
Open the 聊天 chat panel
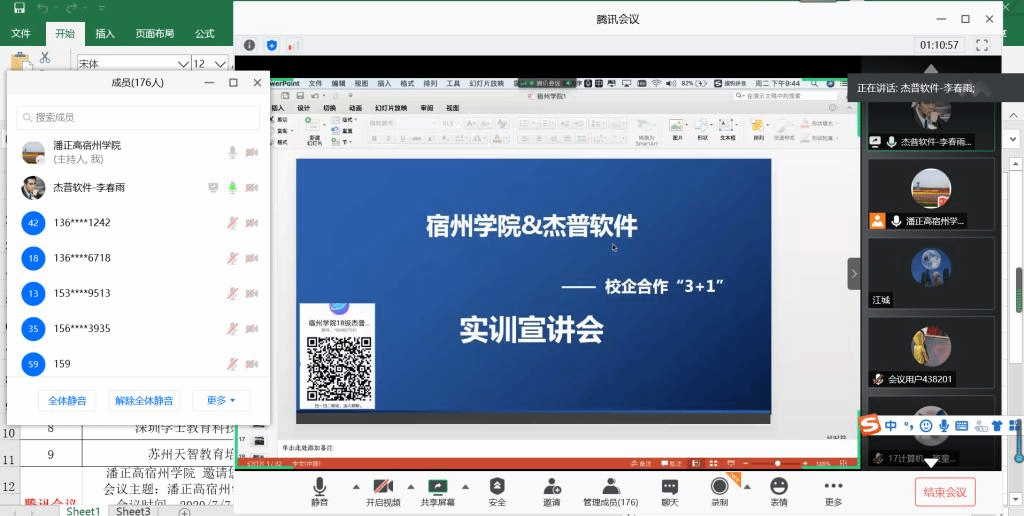[x=669, y=486]
